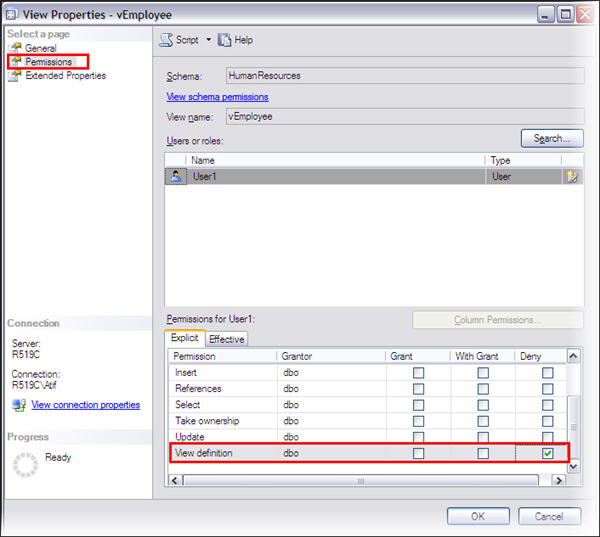Open the Script dropdown arrow
600x537 pixels.
(x=209, y=40)
